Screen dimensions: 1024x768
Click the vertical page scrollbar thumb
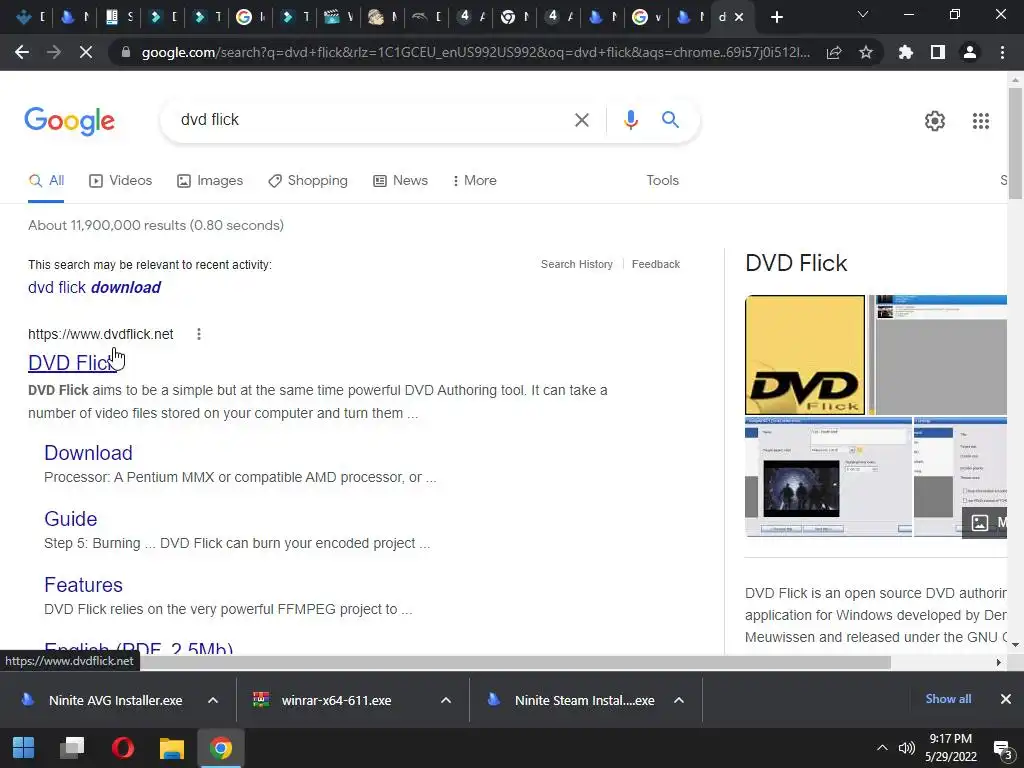click(1015, 142)
